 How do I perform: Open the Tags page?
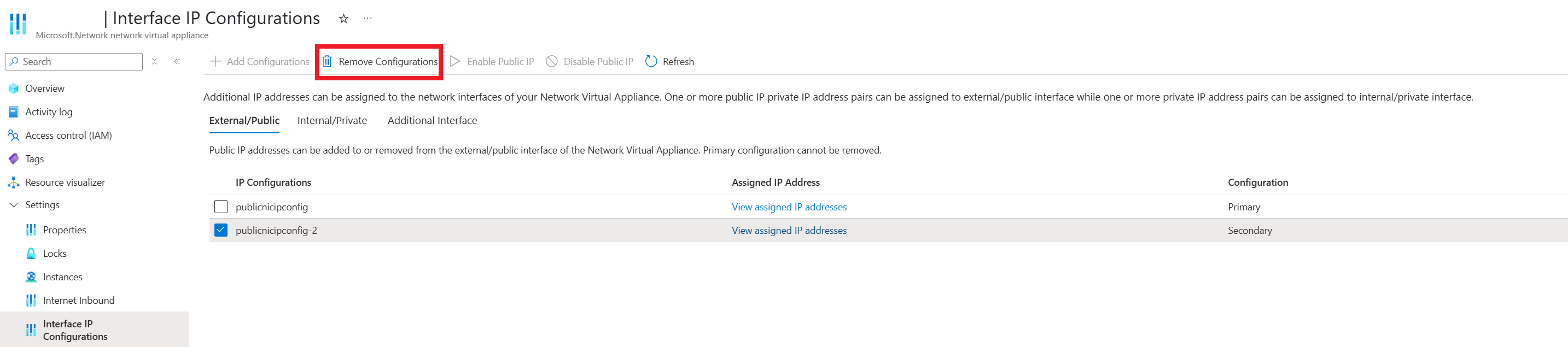click(x=34, y=159)
